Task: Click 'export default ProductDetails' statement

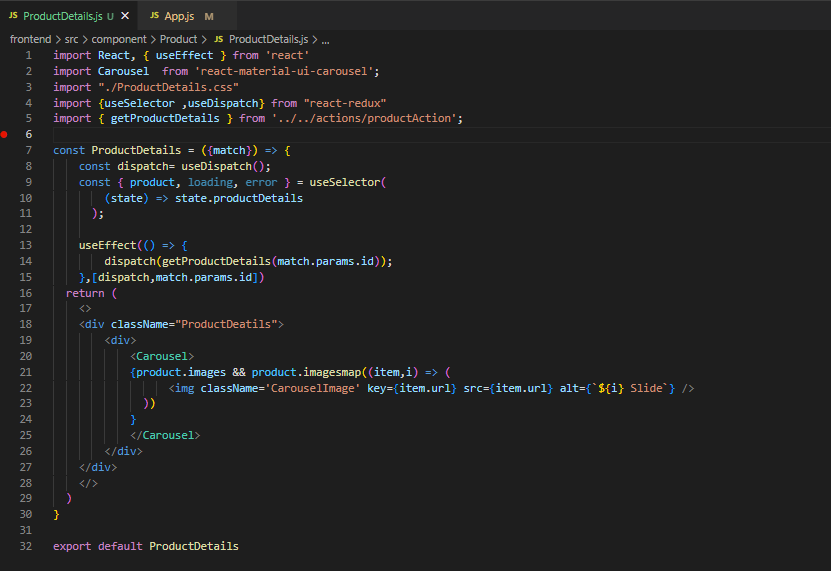Action: (x=146, y=546)
